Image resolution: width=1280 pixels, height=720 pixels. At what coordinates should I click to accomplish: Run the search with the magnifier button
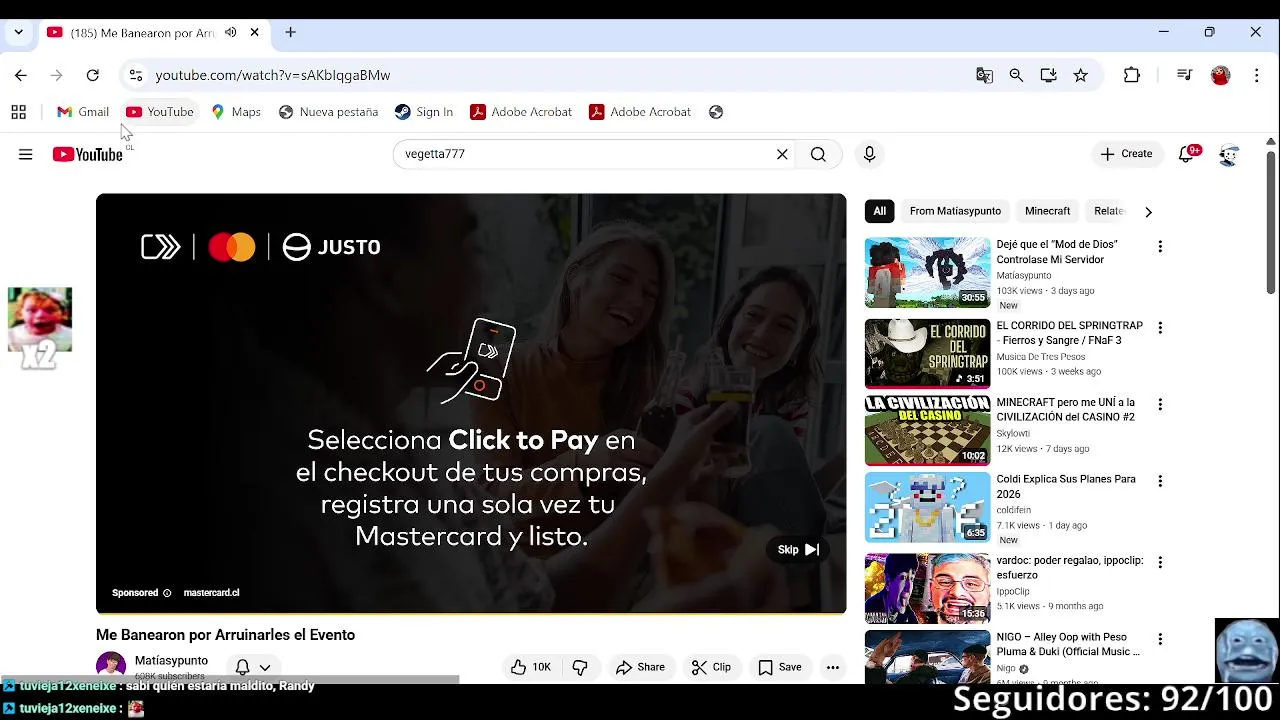pos(818,154)
